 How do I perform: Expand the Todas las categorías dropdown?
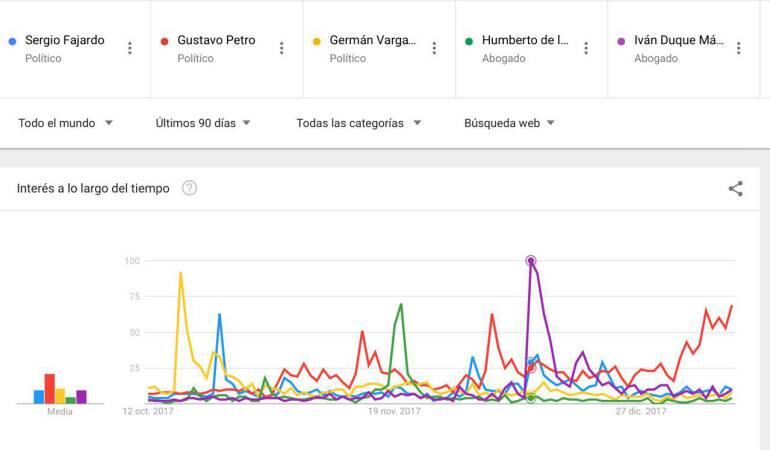pyautogui.click(x=359, y=123)
